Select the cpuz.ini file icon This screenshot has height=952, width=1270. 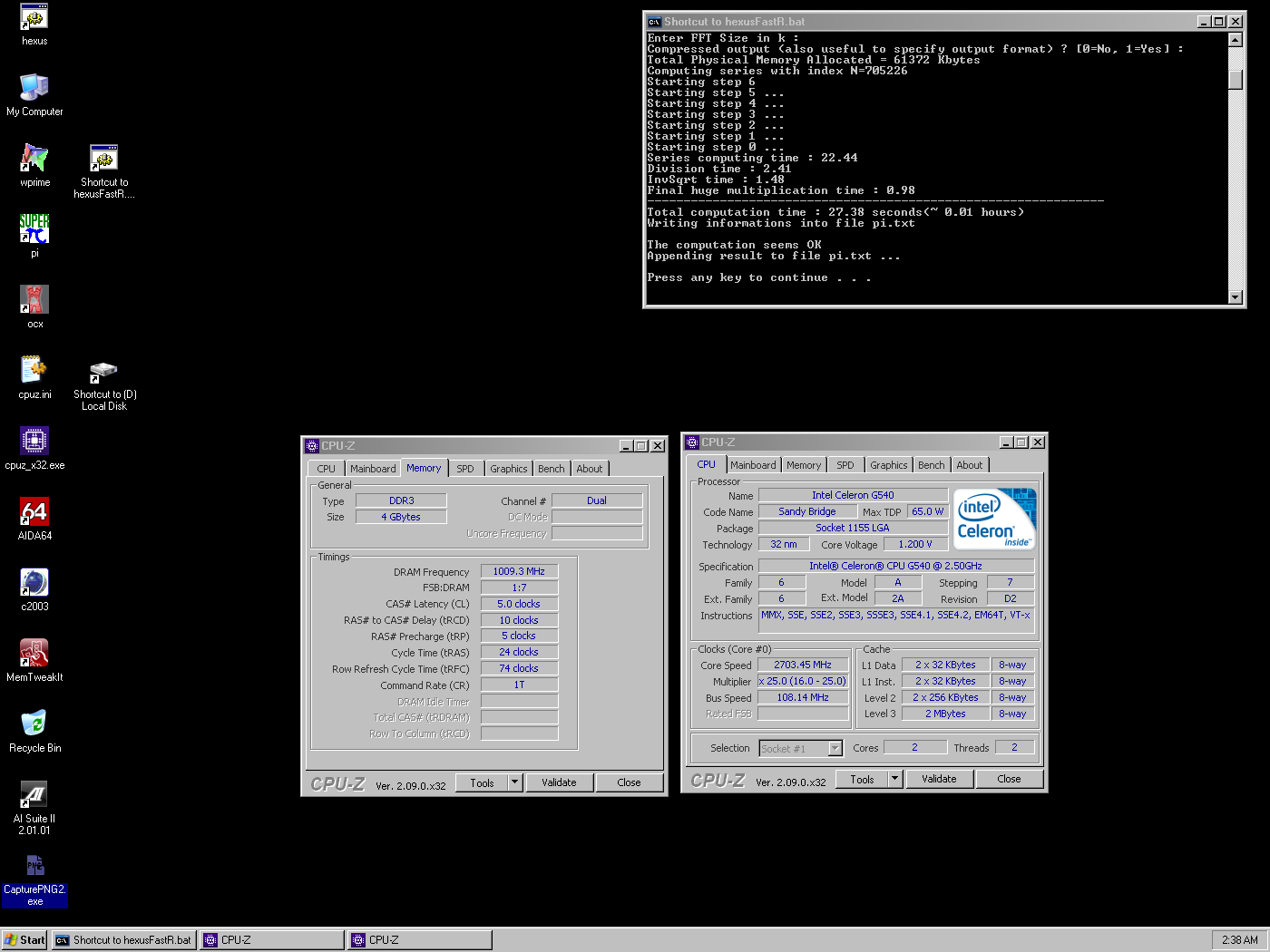click(x=34, y=377)
